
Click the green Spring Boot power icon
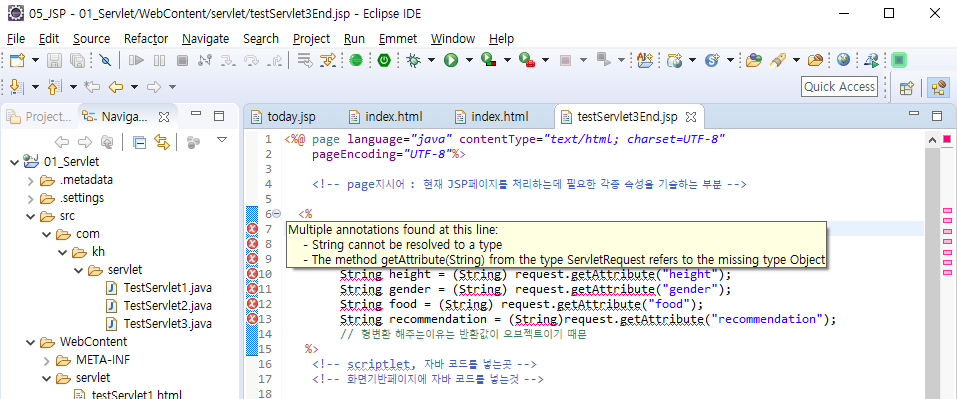point(383,60)
